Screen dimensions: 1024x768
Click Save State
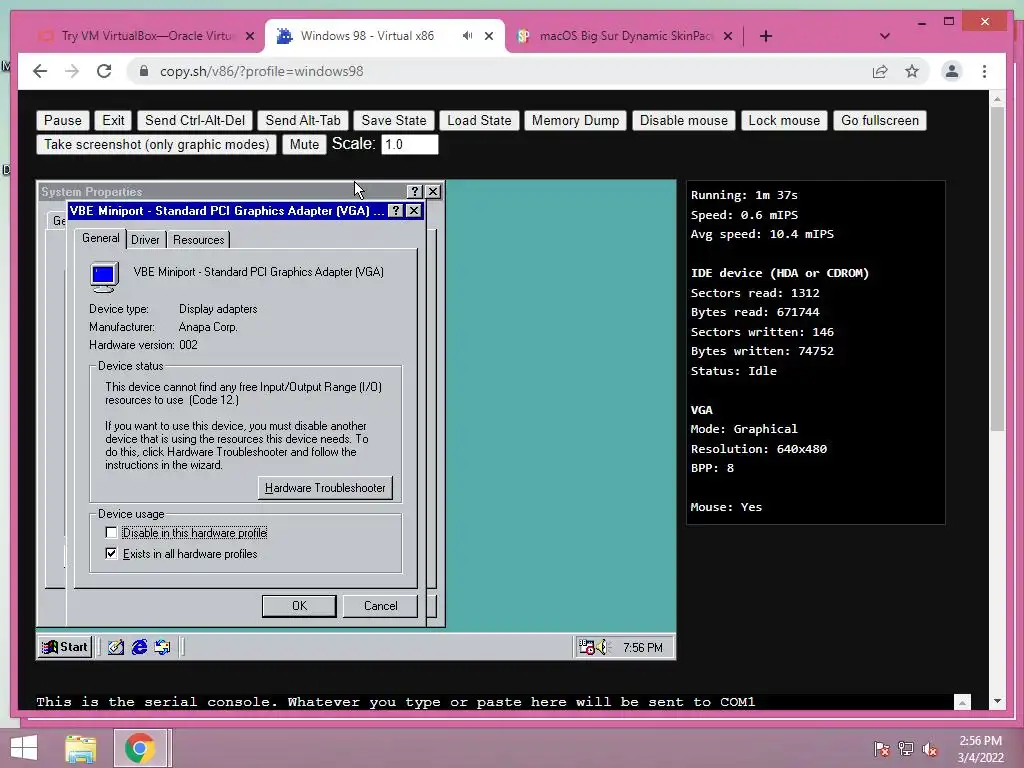pyautogui.click(x=394, y=120)
